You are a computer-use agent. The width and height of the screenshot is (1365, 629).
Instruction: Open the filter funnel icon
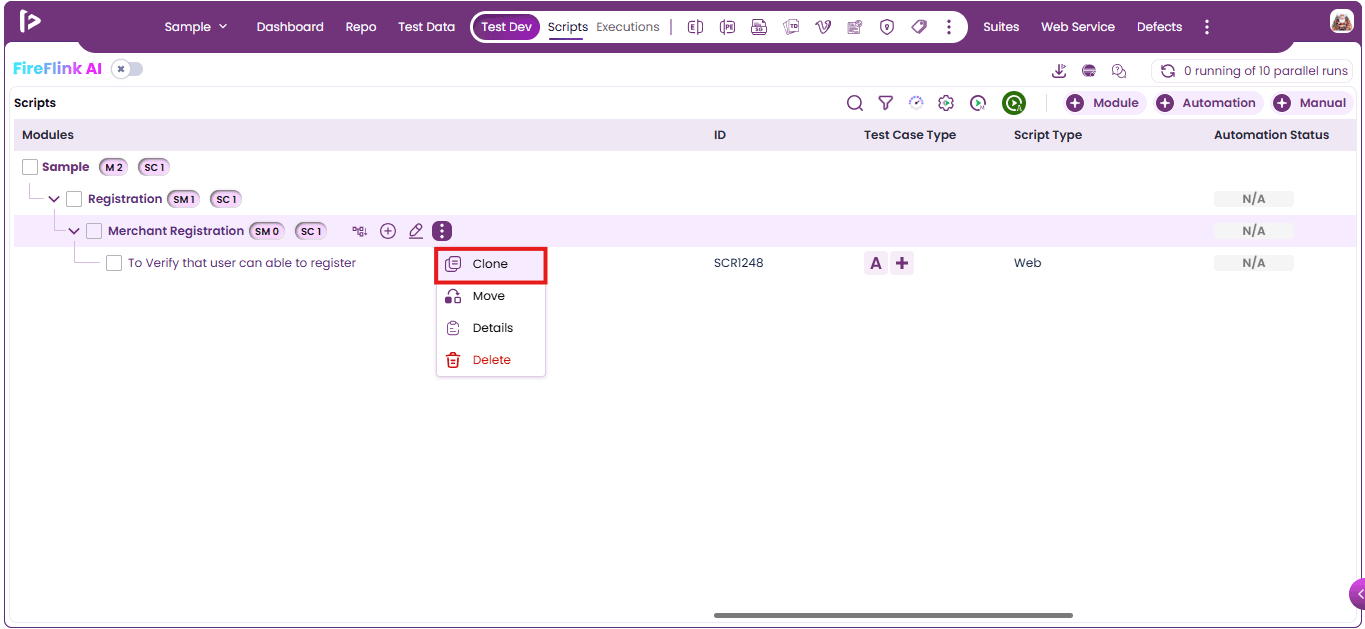(x=885, y=103)
